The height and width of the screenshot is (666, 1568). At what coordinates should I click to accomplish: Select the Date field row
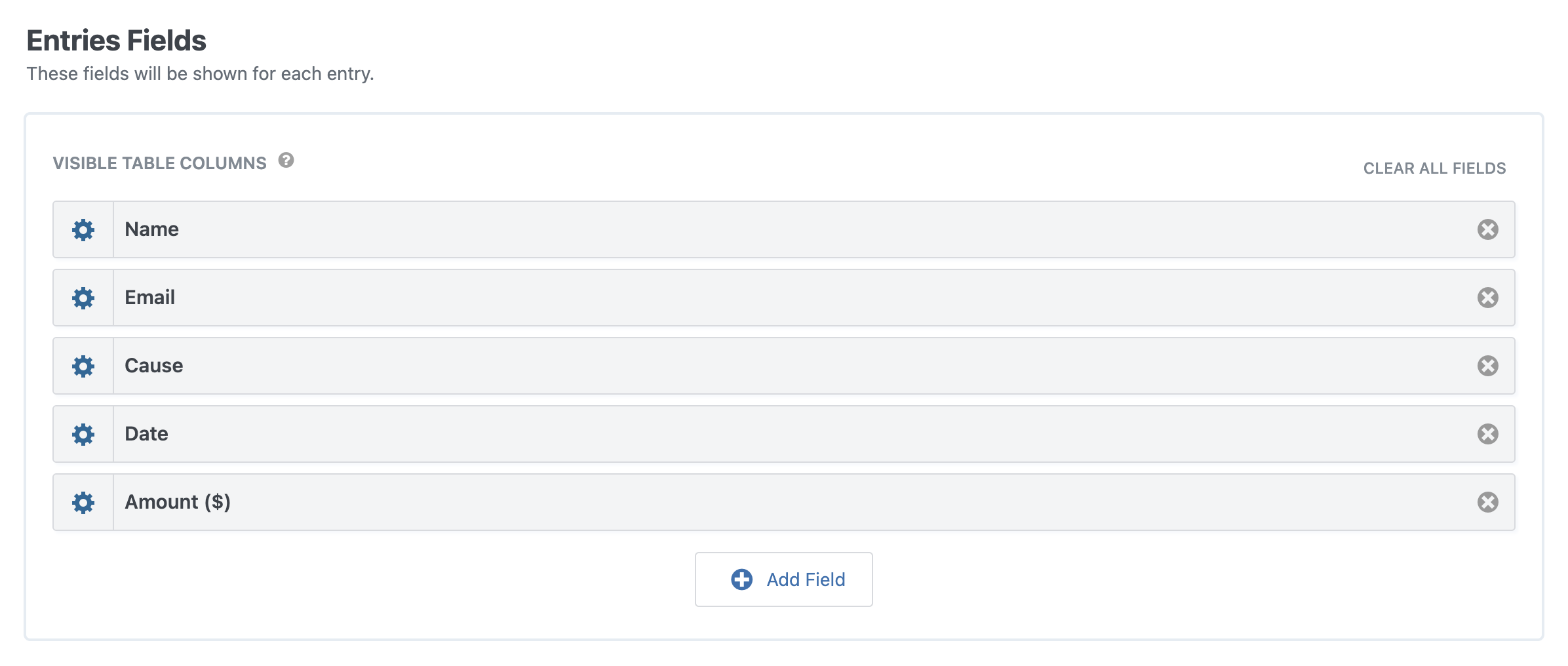(x=783, y=434)
